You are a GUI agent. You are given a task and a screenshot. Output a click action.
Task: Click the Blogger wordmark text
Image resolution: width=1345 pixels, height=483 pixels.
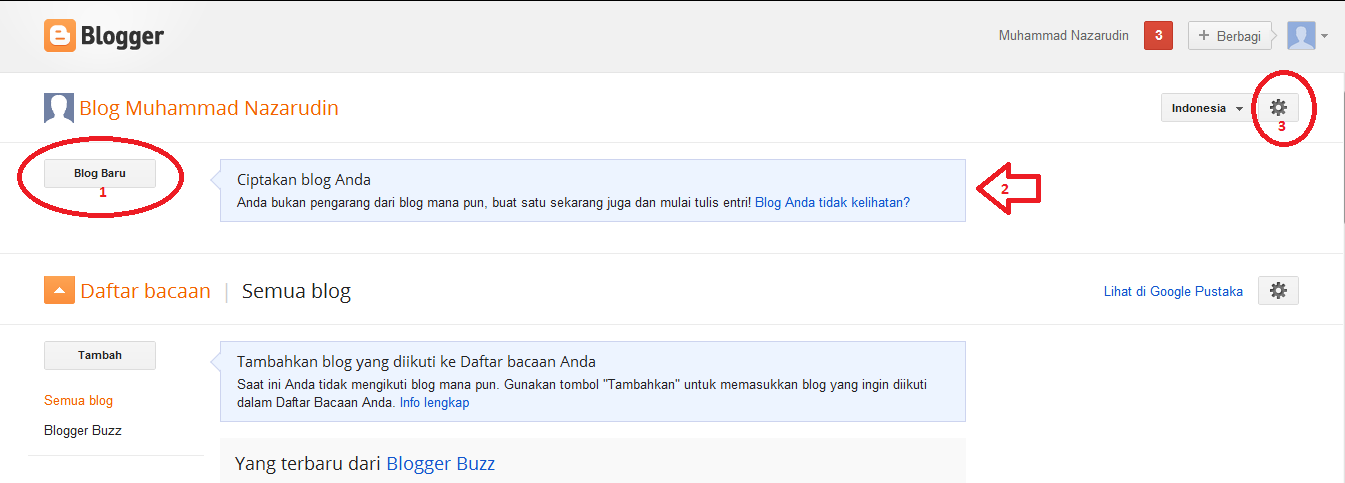pyautogui.click(x=122, y=37)
